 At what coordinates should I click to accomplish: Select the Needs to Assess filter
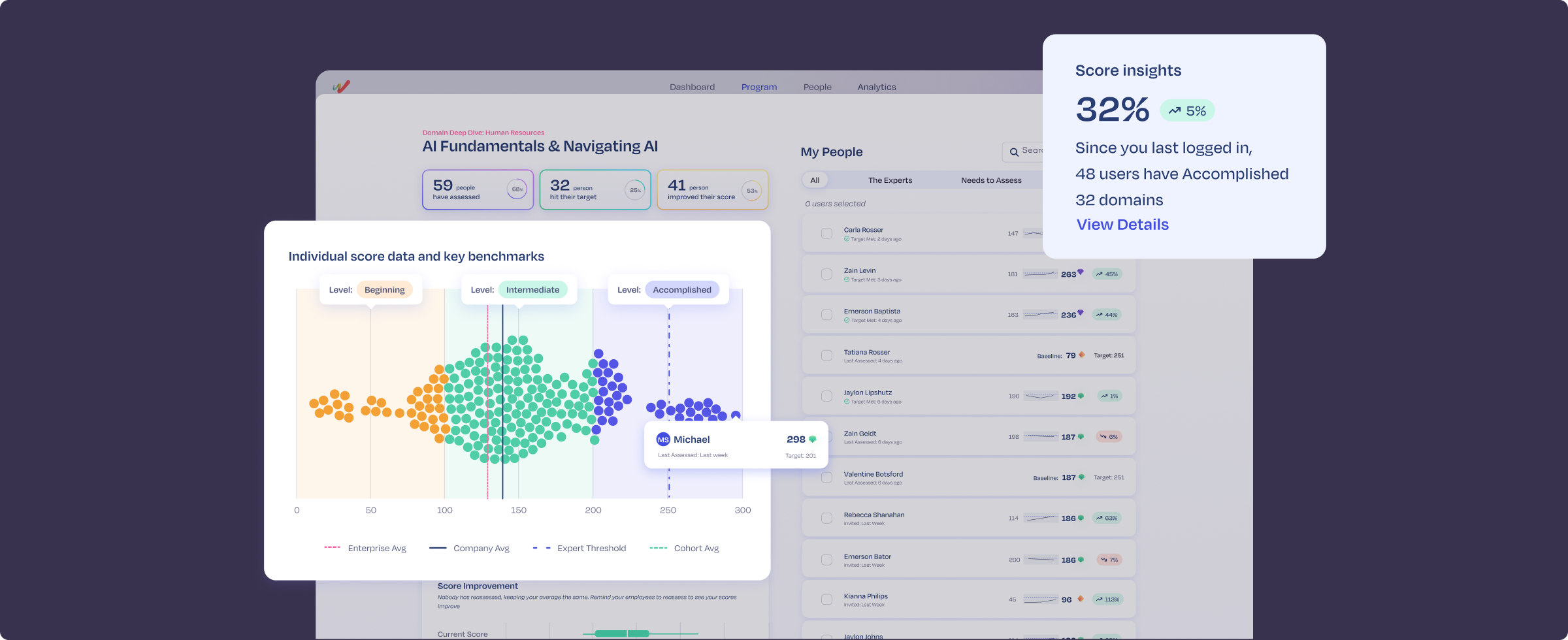[991, 180]
